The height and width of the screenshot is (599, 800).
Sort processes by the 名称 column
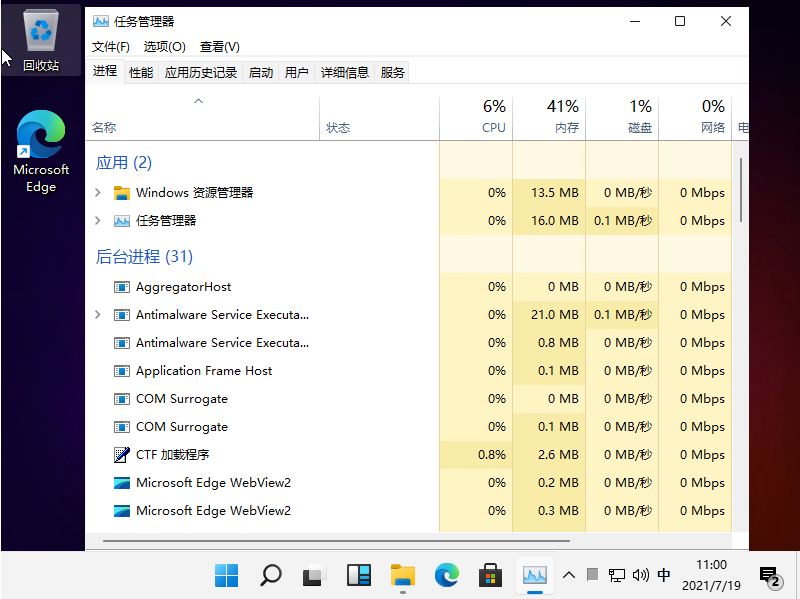104,126
